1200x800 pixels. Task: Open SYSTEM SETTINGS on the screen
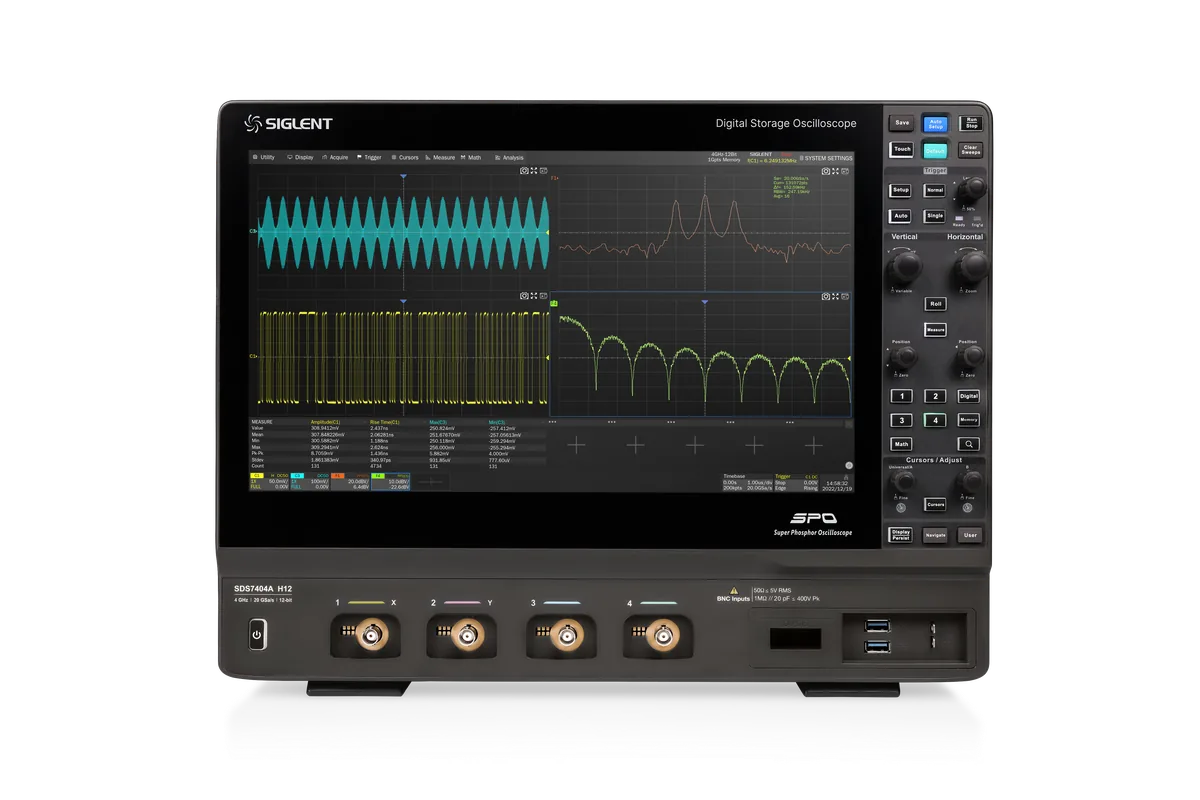(826, 158)
